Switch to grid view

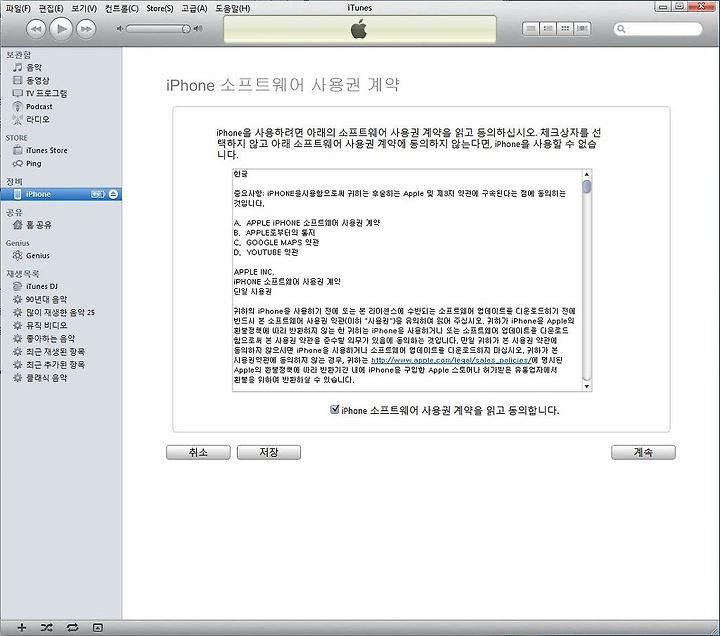[565, 29]
